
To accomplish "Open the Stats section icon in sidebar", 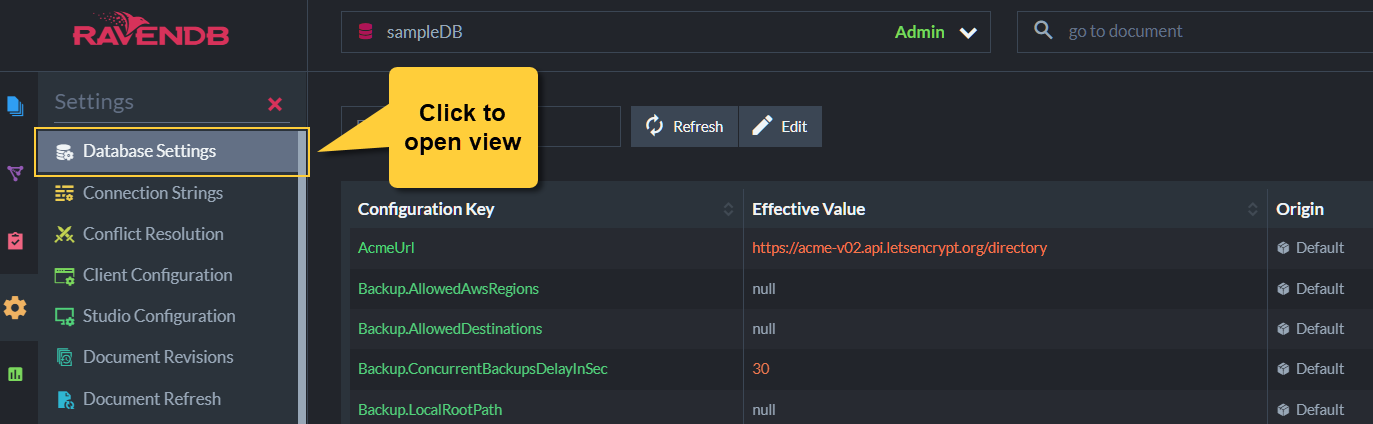I will pyautogui.click(x=15, y=374).
